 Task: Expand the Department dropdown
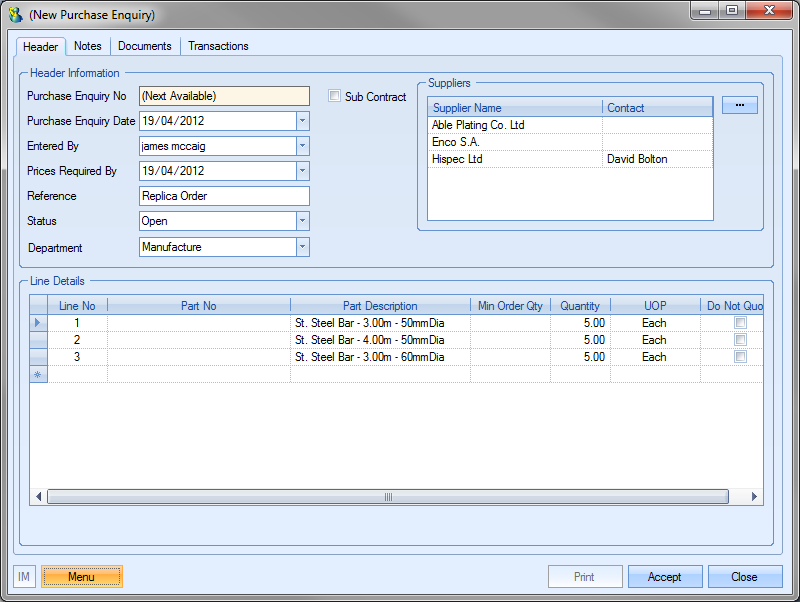[x=302, y=247]
